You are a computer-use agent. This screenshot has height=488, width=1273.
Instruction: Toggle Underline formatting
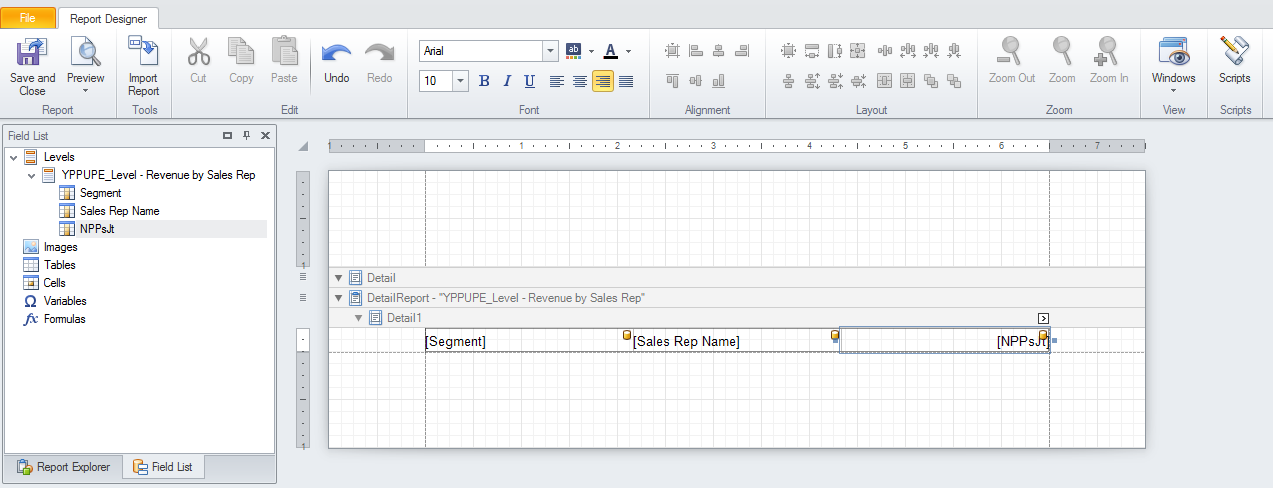point(530,81)
